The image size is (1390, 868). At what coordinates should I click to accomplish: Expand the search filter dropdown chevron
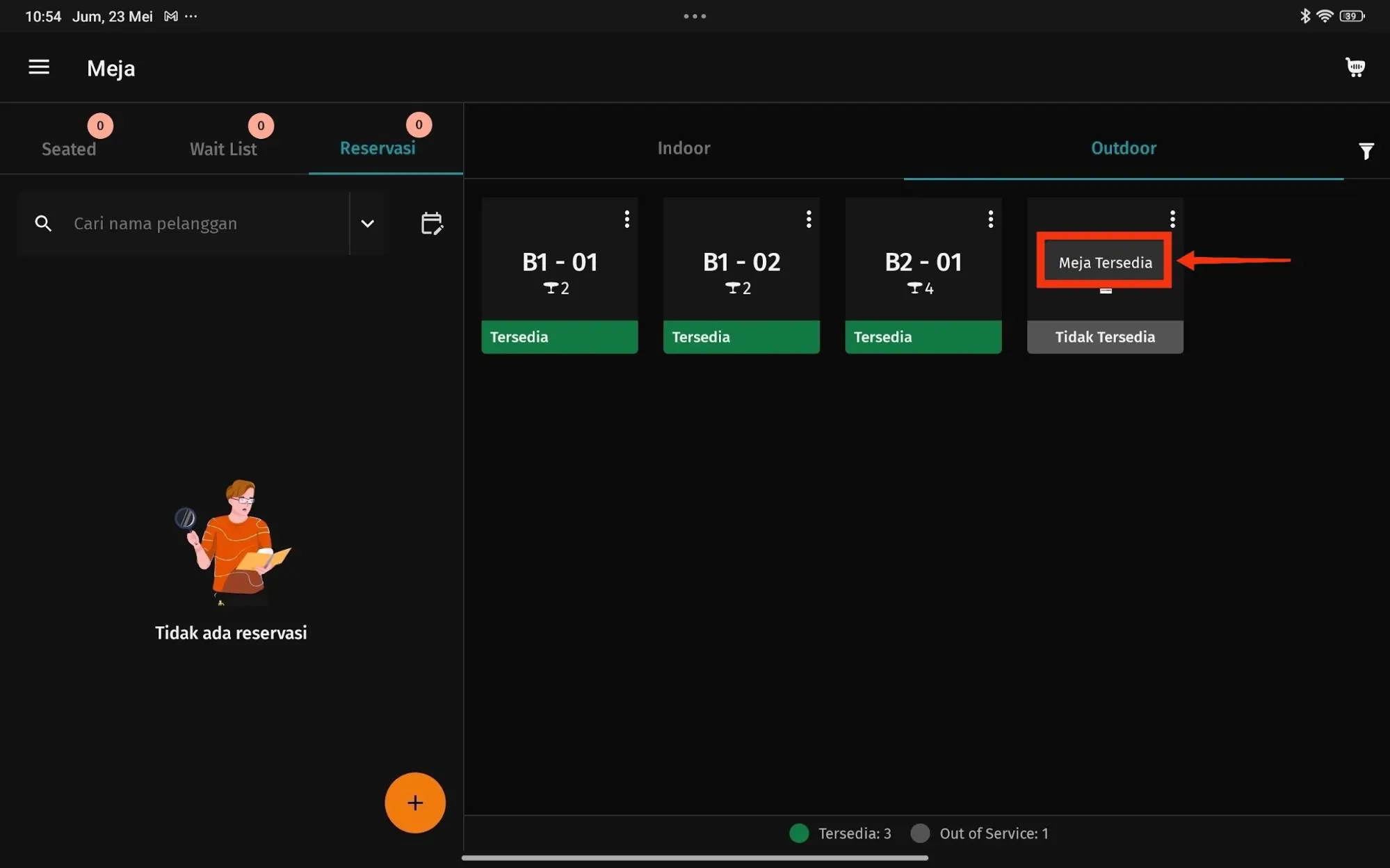[367, 223]
